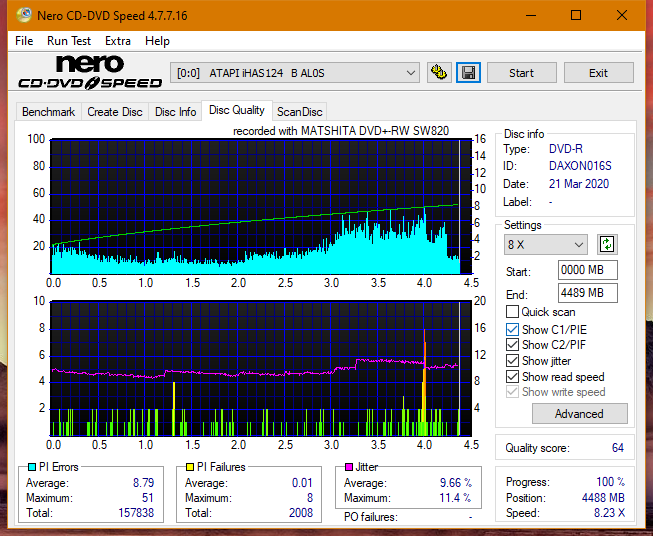The image size is (653, 536).
Task: Click the magenta Jitter legend swatch
Action: point(349,467)
